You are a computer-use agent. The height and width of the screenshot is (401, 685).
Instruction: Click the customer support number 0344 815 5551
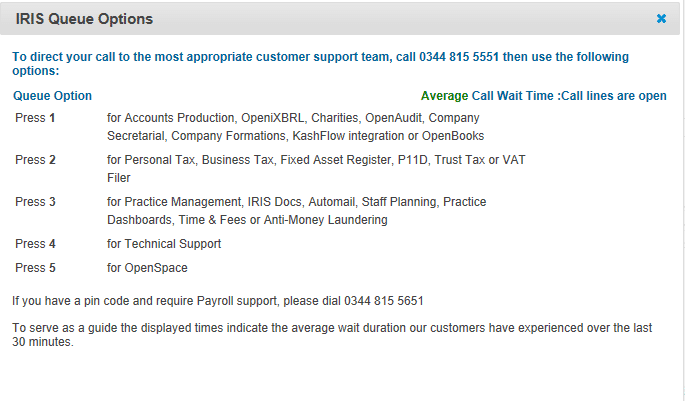[x=445, y=57]
